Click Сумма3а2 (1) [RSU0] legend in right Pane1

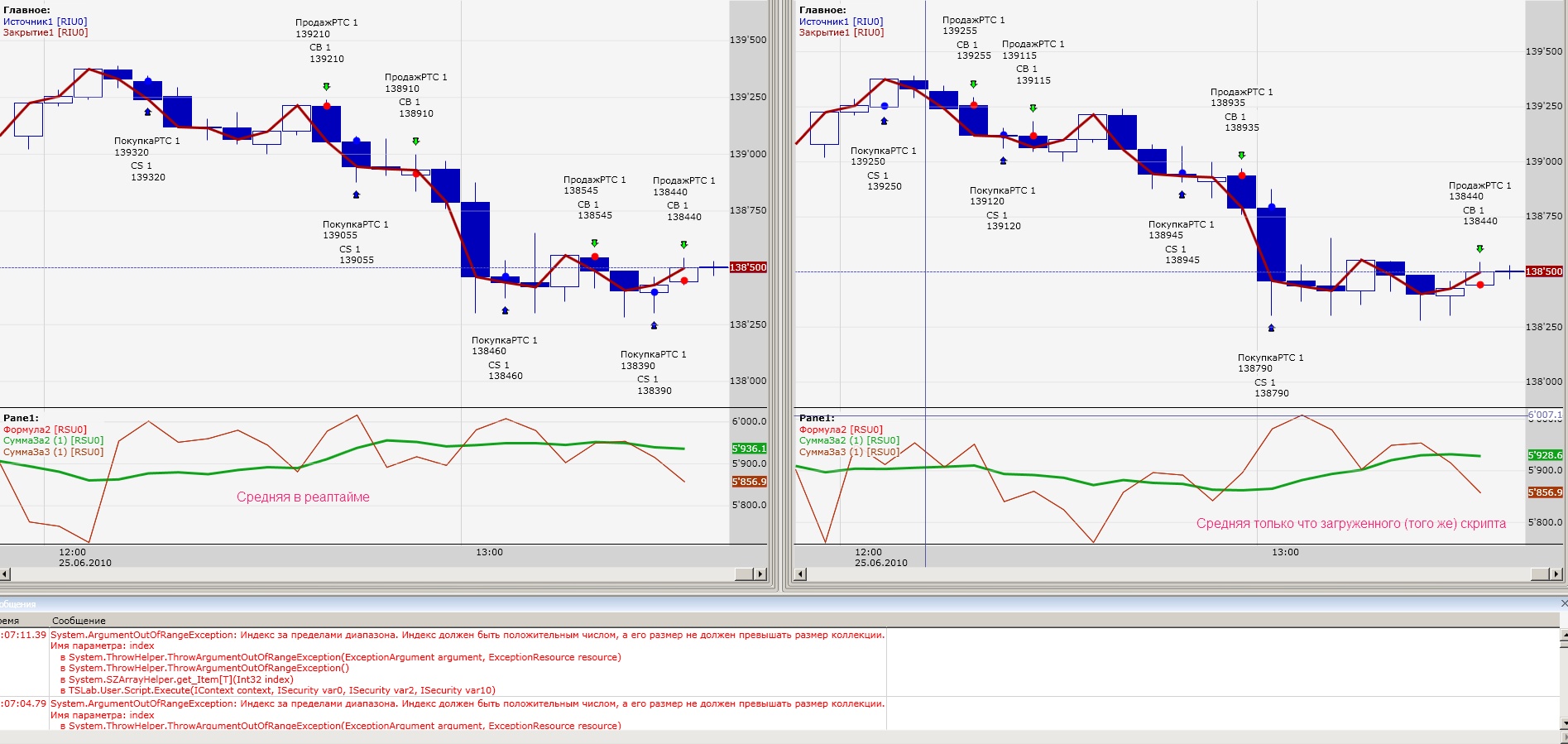[849, 440]
